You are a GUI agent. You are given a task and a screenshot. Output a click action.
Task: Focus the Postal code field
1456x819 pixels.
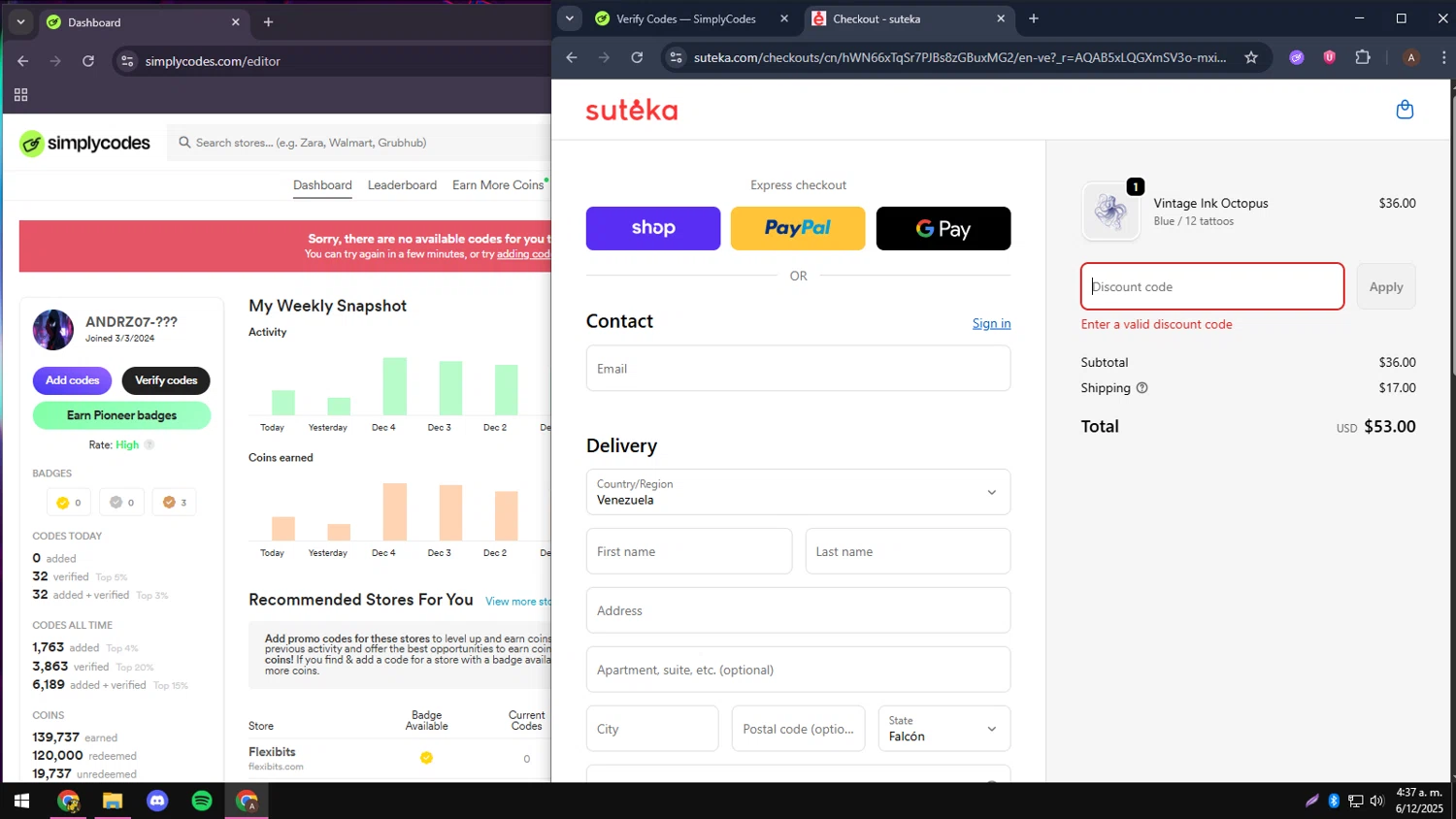point(798,729)
